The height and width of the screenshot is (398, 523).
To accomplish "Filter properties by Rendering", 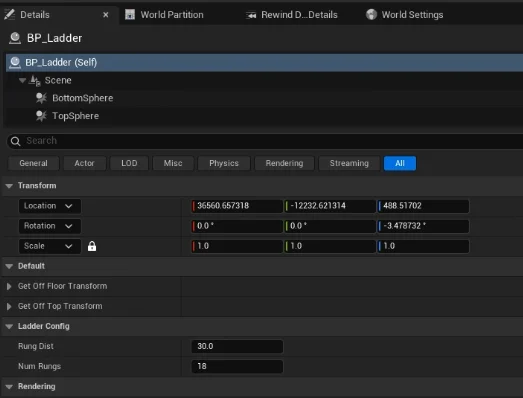I will tap(284, 163).
